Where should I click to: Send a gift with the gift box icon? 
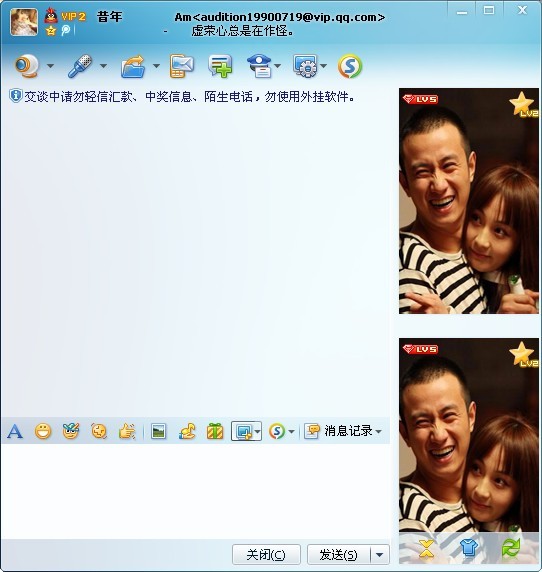(x=215, y=431)
